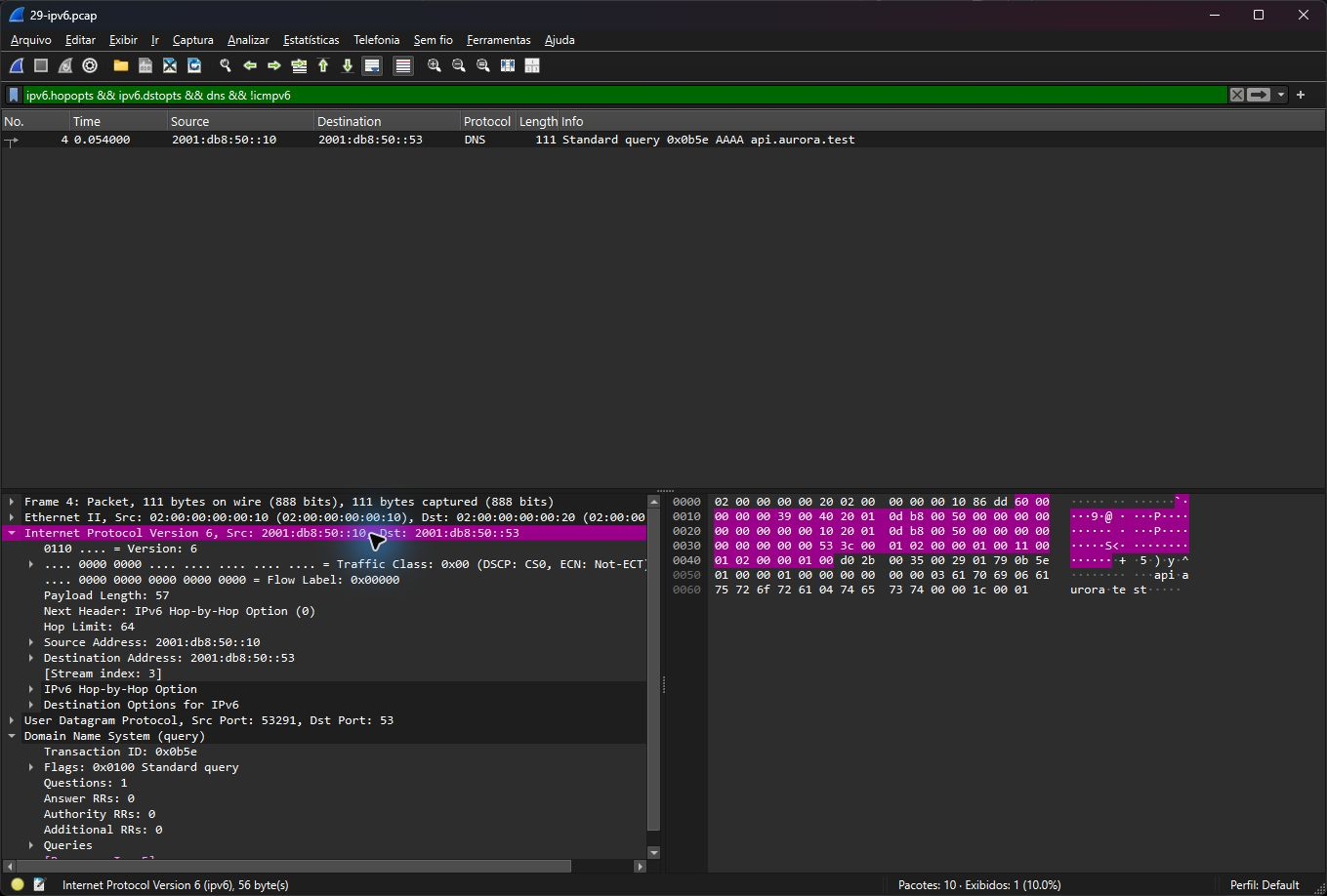
Task: Expand Destination Options for IPv6
Action: coord(31,705)
